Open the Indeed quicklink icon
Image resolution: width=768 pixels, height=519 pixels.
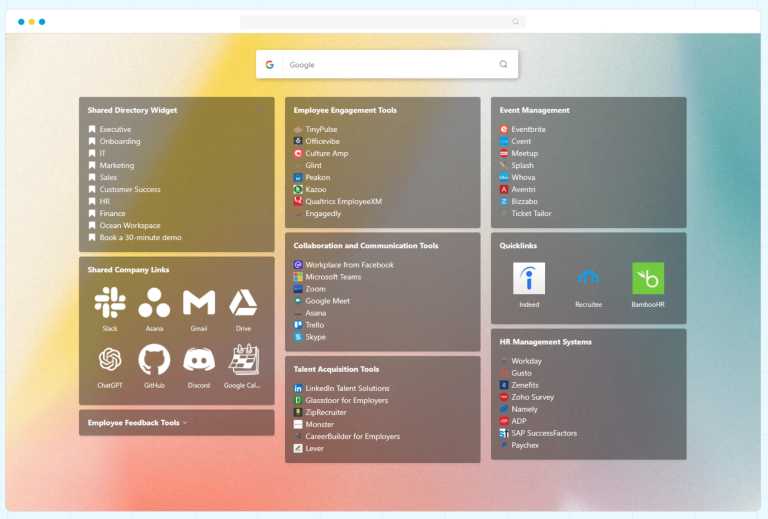point(529,278)
